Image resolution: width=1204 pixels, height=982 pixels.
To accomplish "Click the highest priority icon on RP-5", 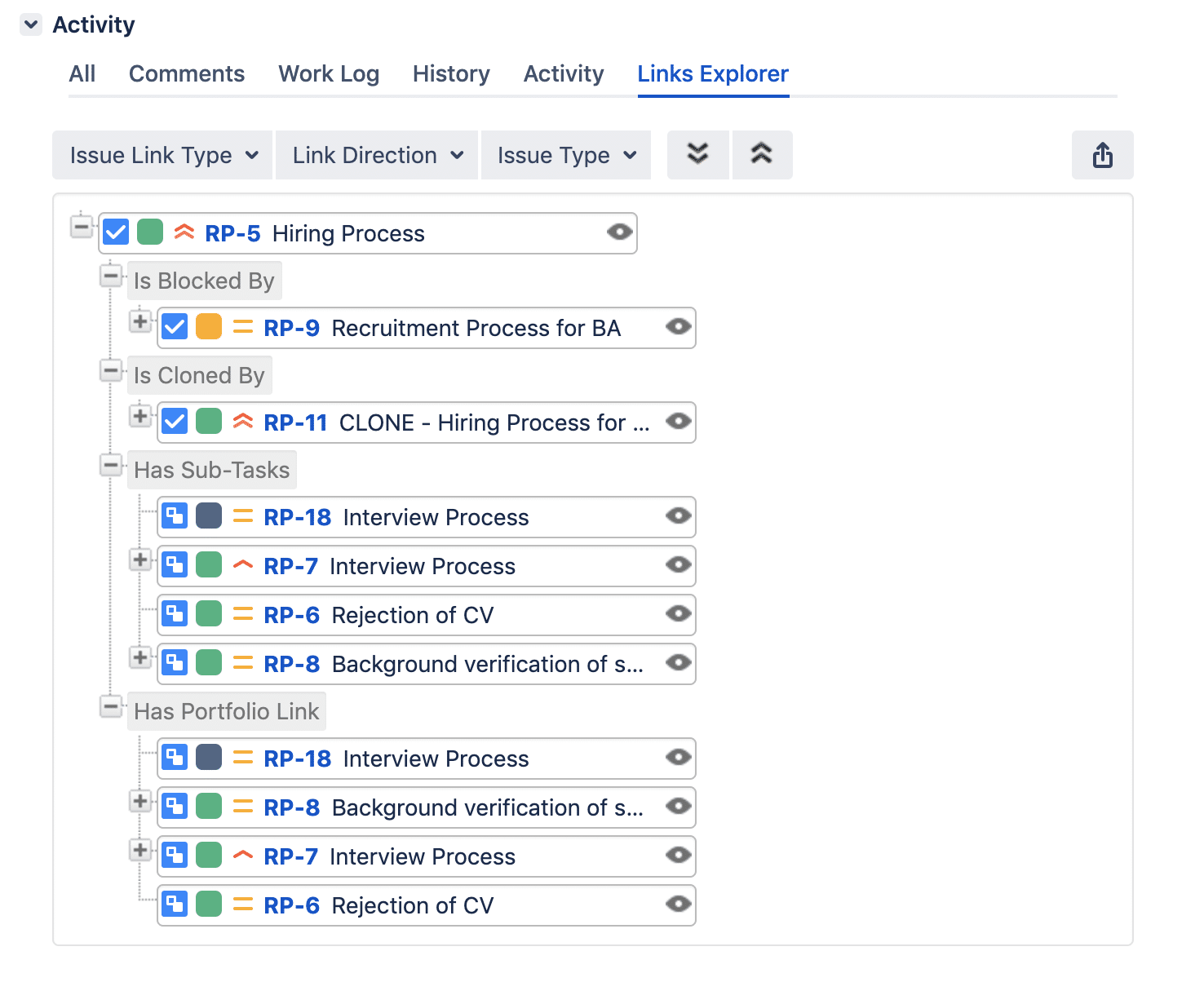I will pos(184,232).
